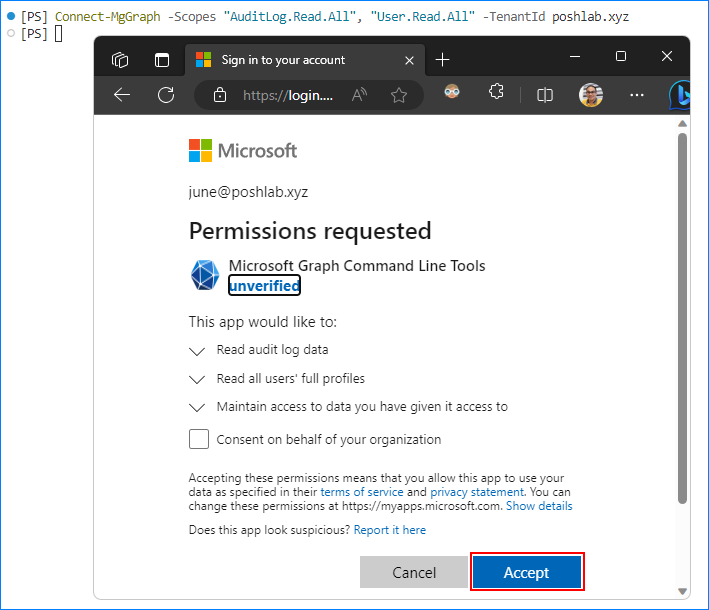Click the browser back arrow
This screenshot has width=709, height=610.
point(122,95)
